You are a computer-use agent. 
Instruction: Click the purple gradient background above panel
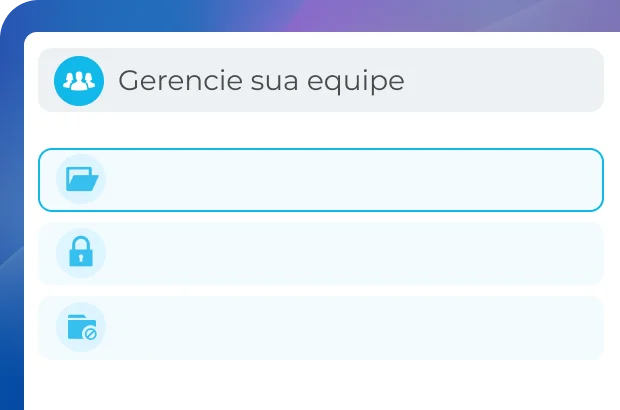(400, 14)
